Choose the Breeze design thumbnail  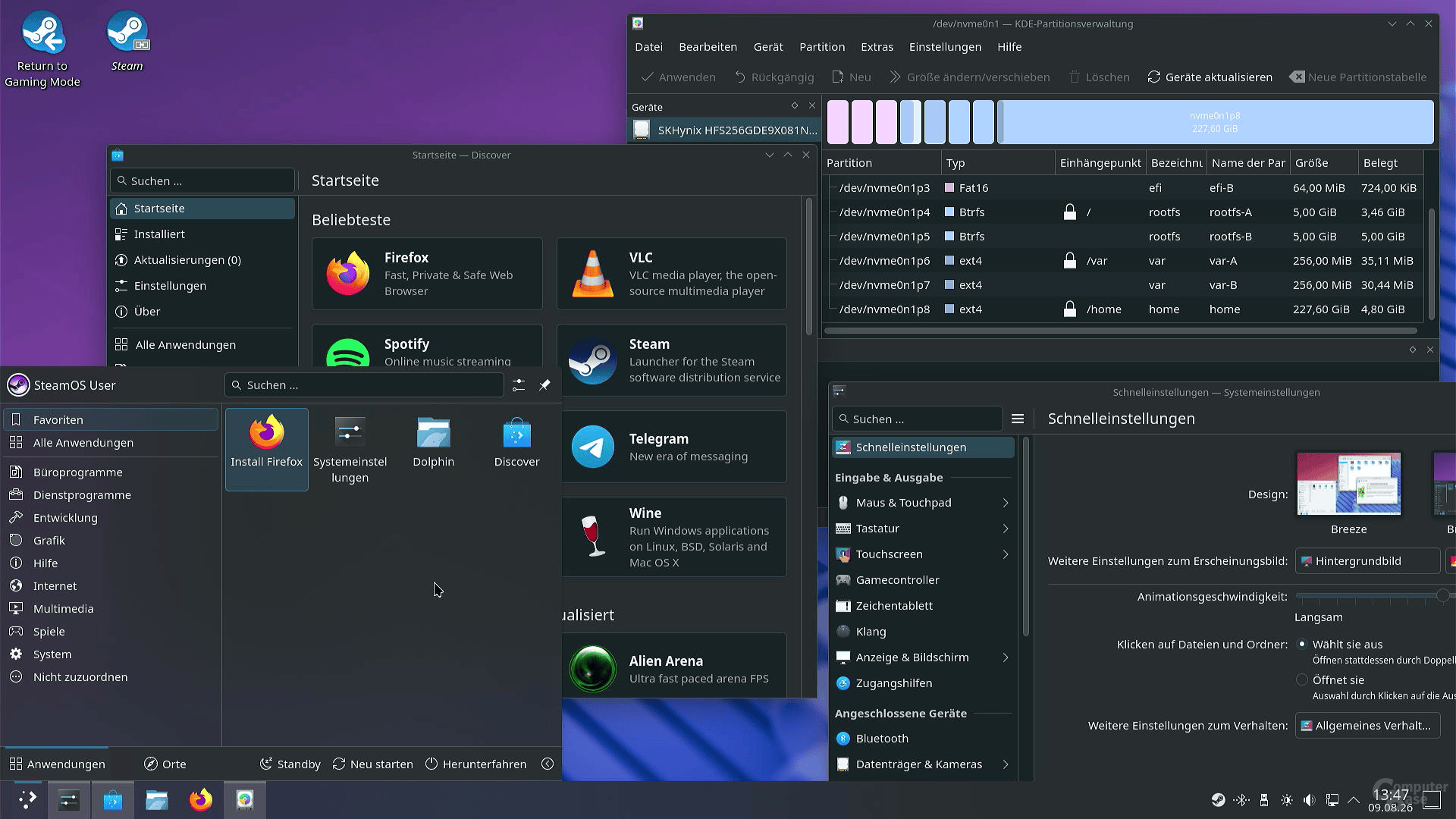(1348, 484)
